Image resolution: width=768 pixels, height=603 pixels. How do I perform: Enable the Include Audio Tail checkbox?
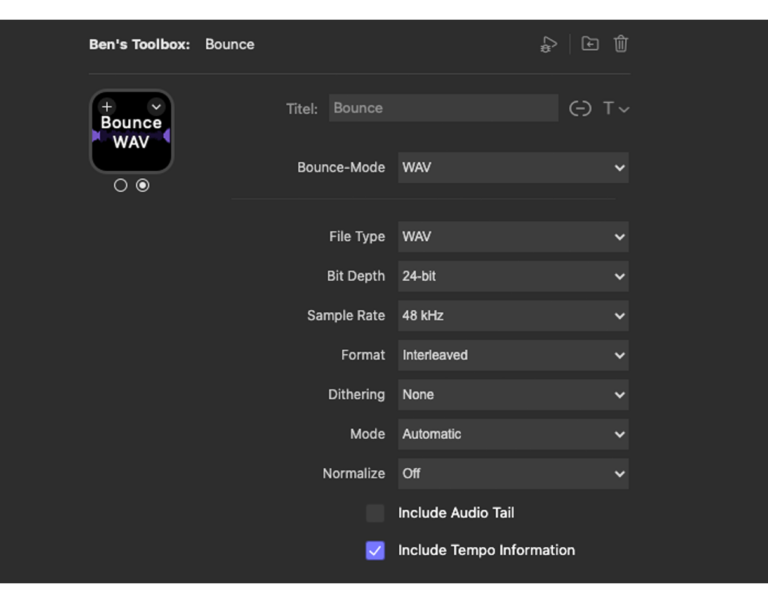click(x=375, y=513)
